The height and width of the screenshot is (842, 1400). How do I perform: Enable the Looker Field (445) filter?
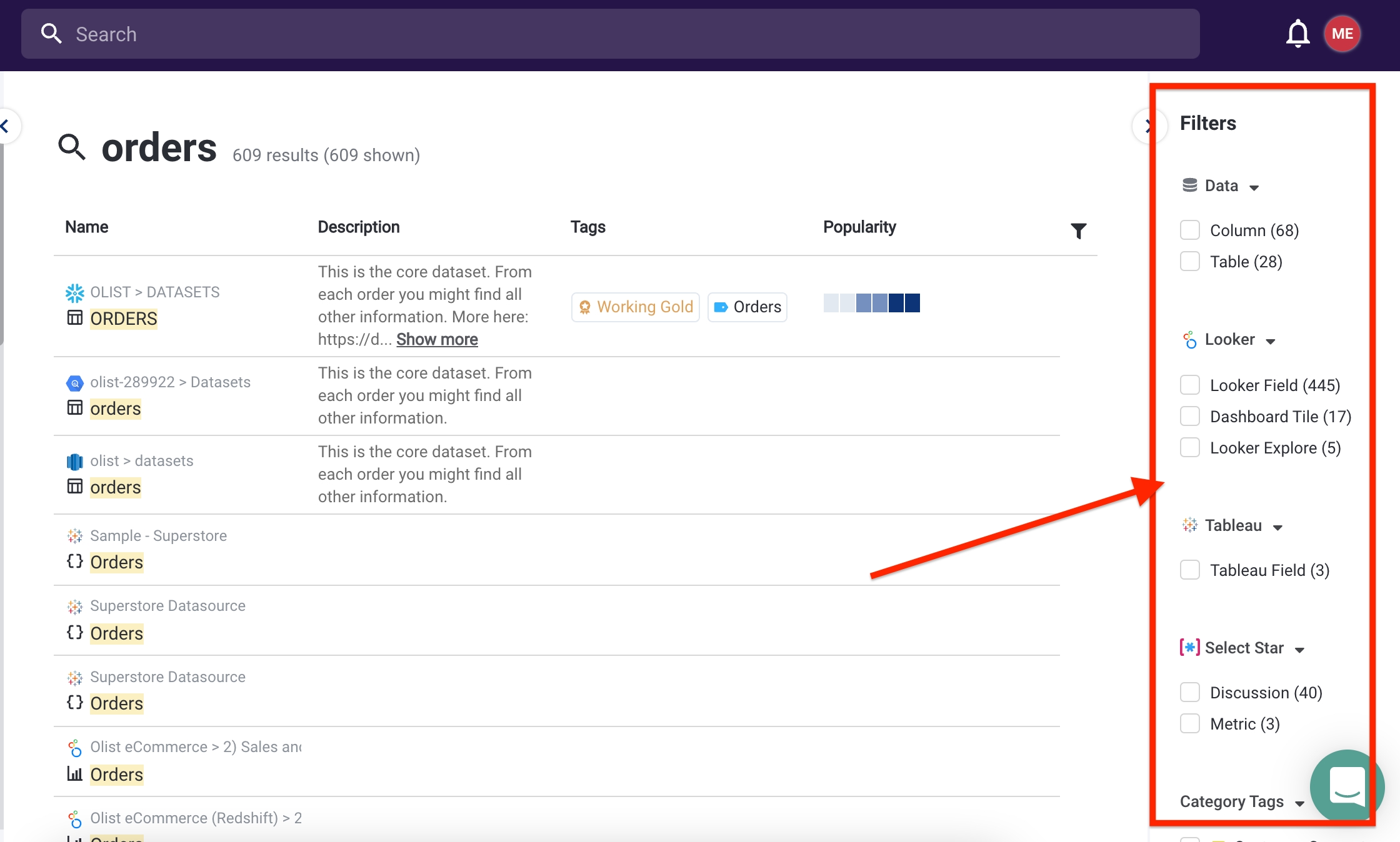tap(1189, 385)
